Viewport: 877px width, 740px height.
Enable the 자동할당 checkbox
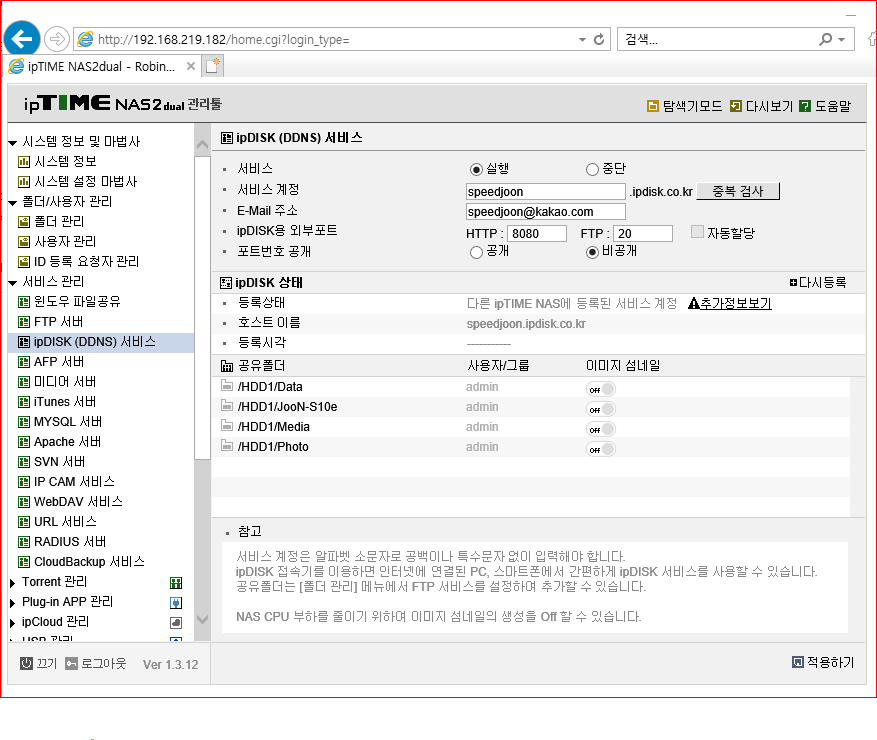coord(697,232)
